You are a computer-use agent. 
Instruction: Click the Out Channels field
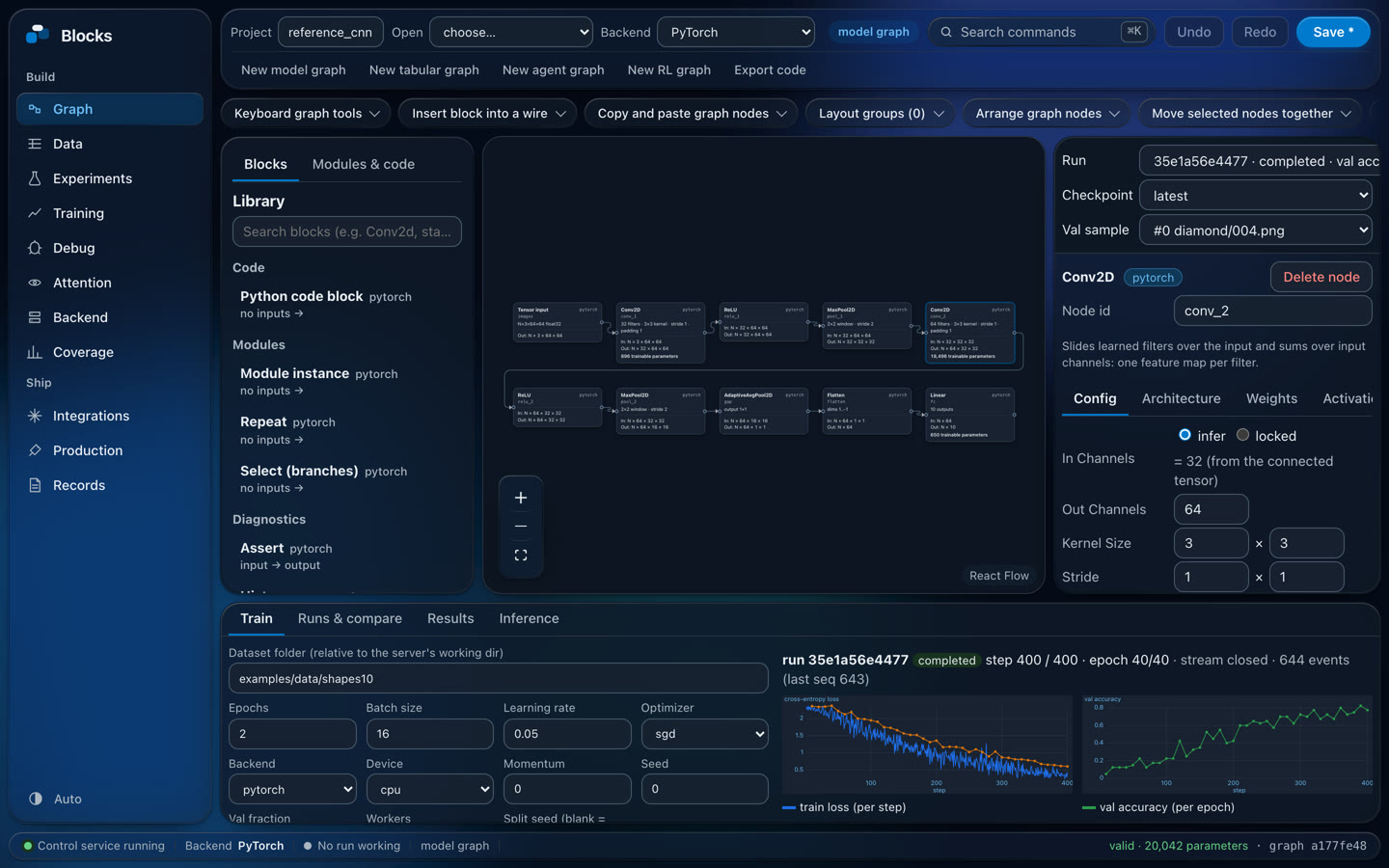point(1212,509)
